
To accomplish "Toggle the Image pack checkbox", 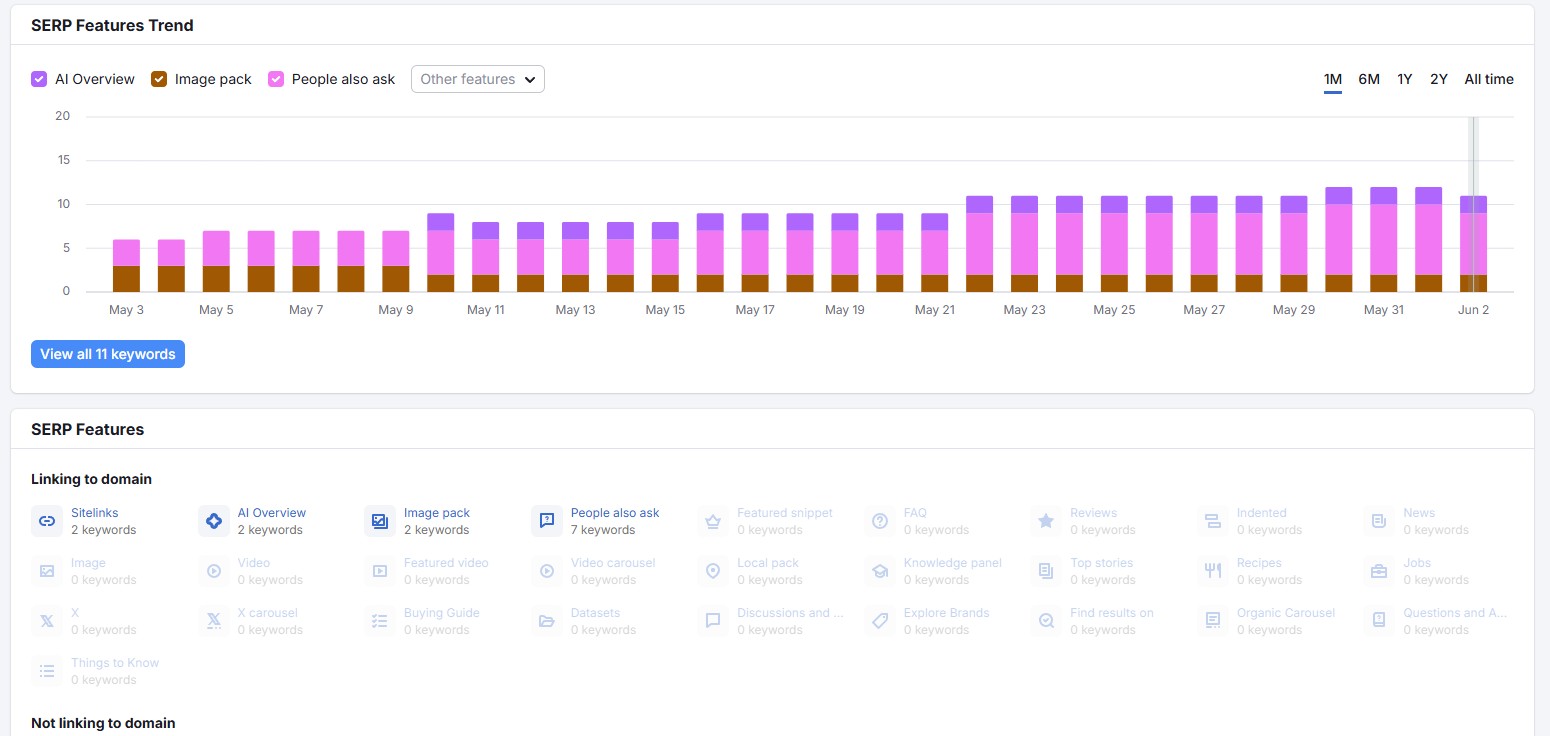I will coord(159,79).
